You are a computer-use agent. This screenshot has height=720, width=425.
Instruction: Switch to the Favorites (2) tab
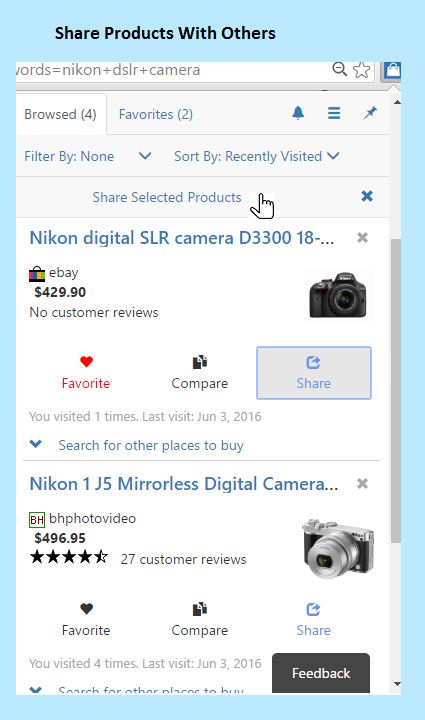tap(156, 114)
